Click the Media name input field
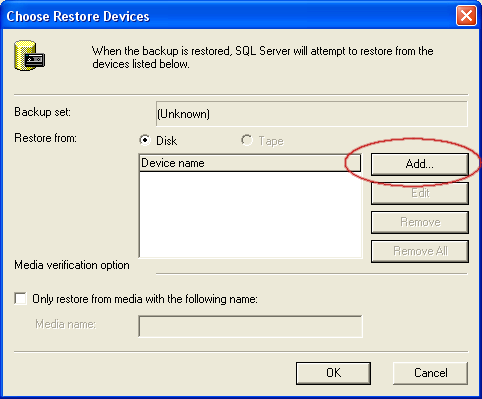Screen dimensions: 482x399 (250, 326)
